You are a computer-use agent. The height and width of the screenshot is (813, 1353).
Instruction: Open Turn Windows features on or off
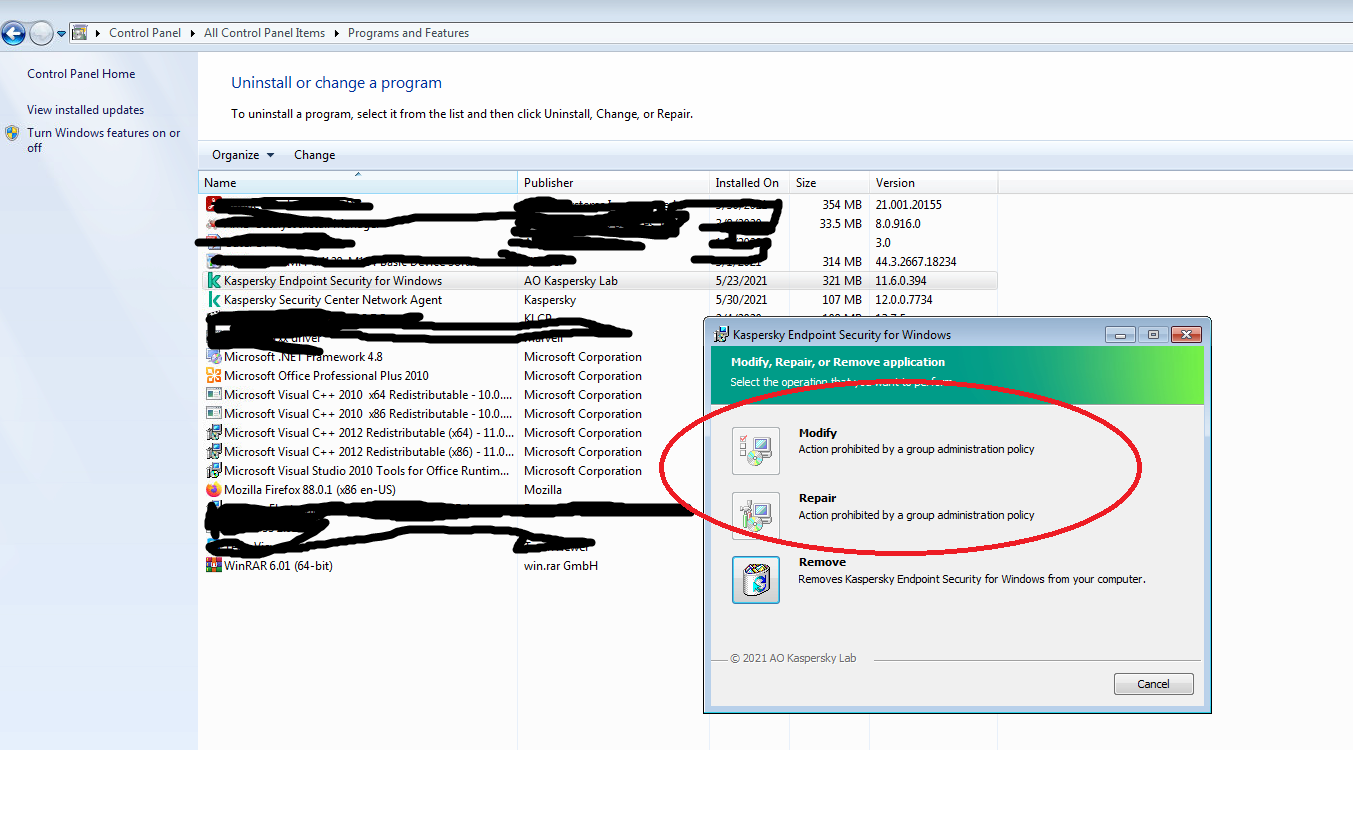104,140
